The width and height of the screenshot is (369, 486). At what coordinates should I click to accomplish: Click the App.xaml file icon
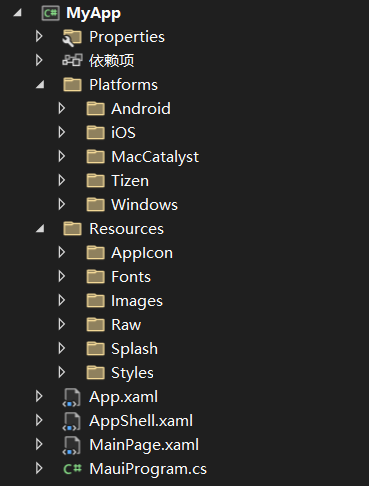[x=72, y=397]
